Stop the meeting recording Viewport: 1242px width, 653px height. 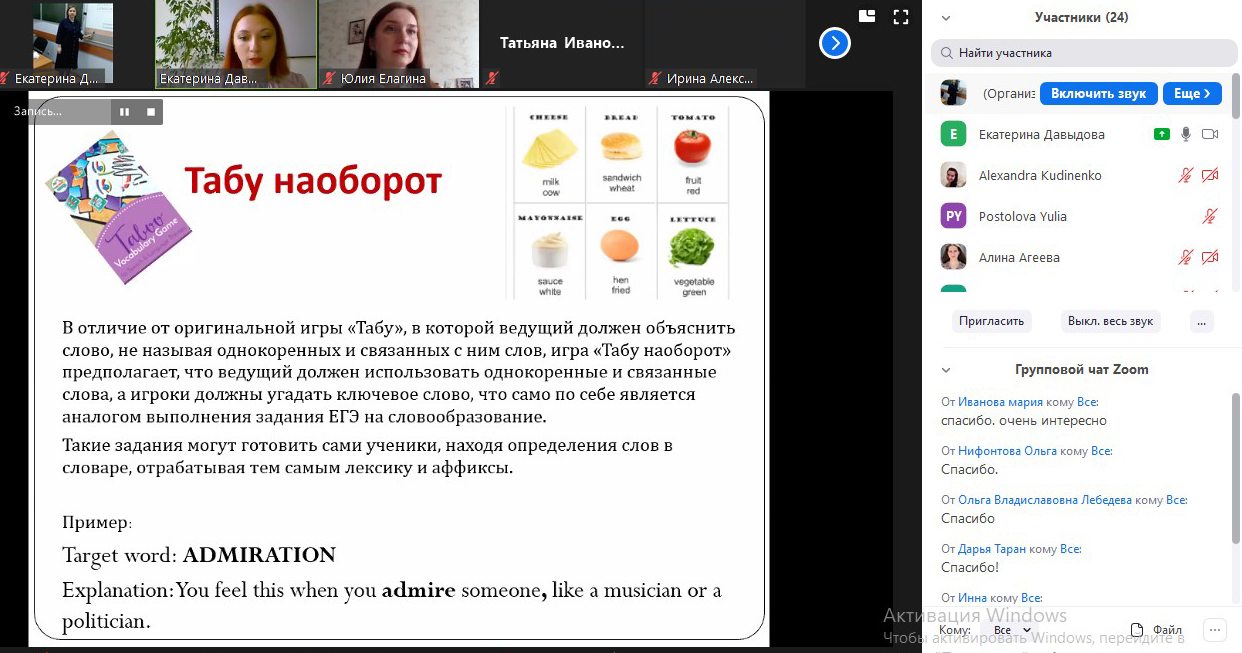(x=151, y=112)
